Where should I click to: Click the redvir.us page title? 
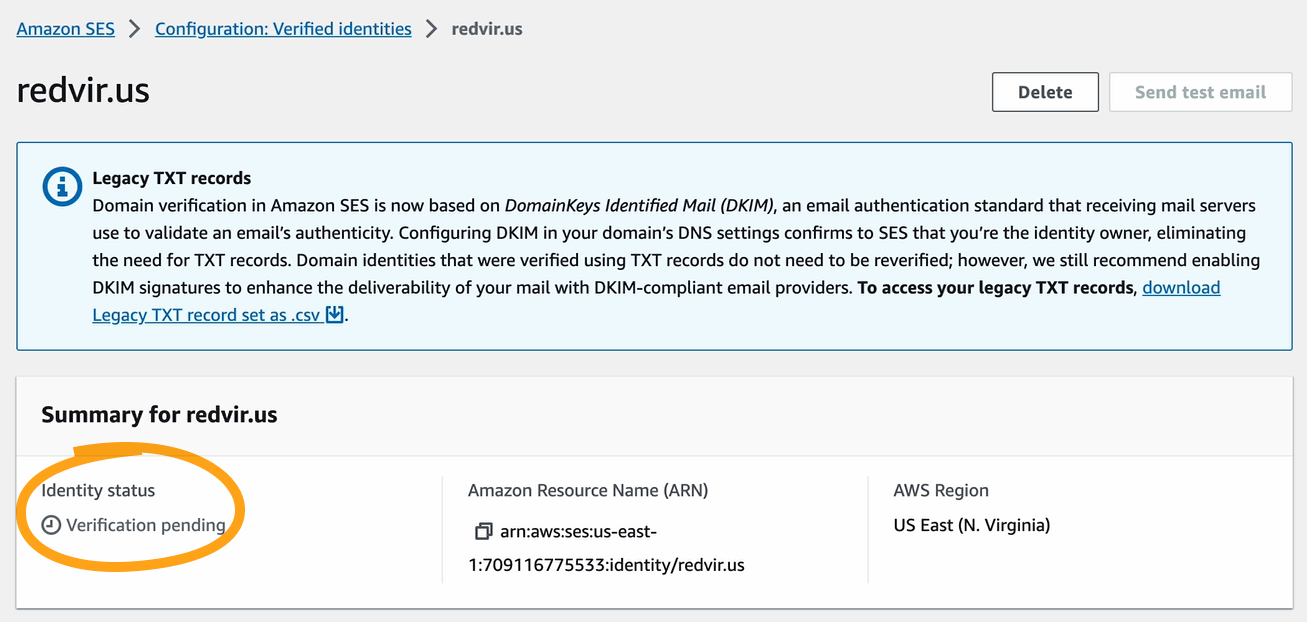pos(83,91)
